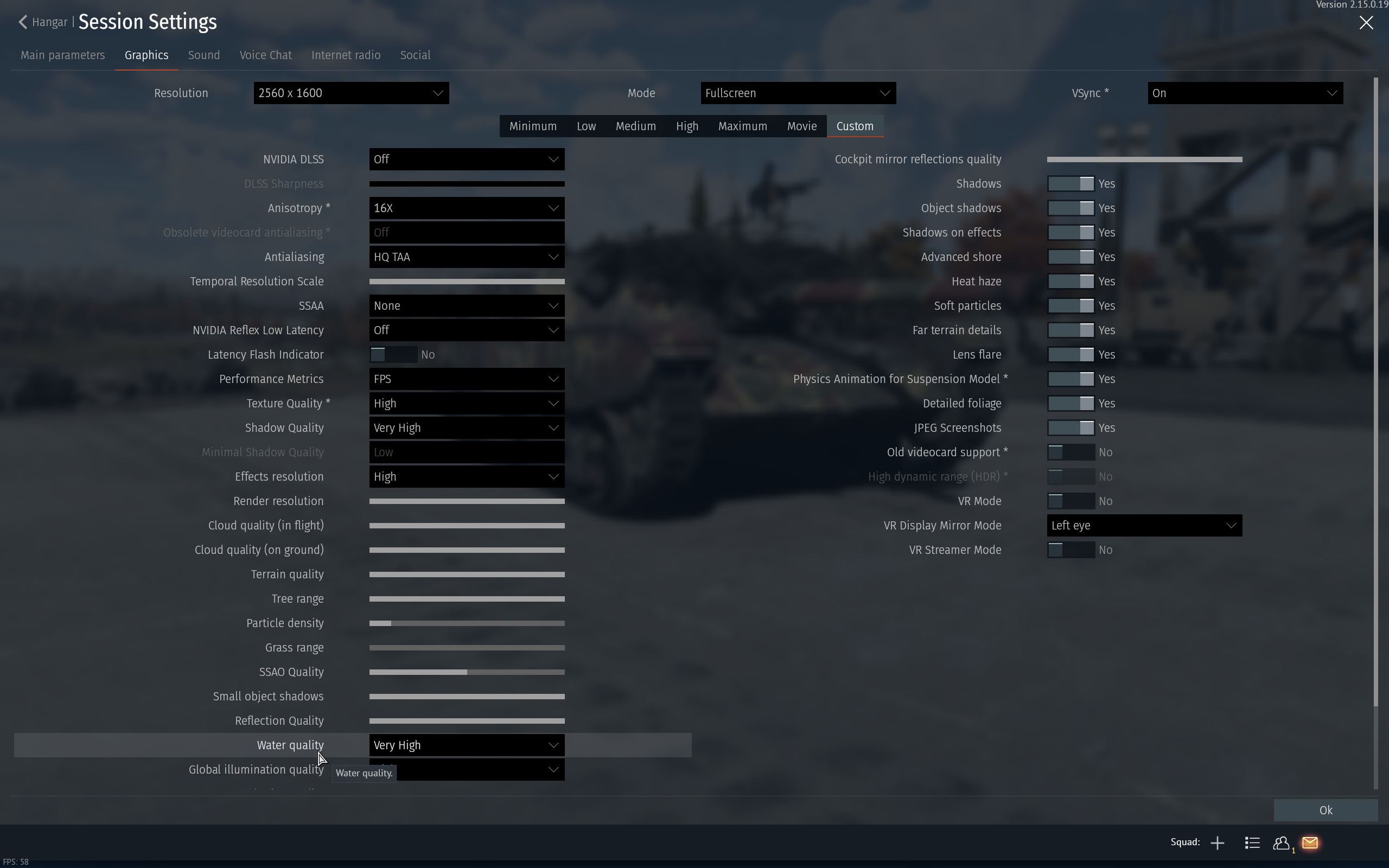This screenshot has width=1389, height=868.
Task: Disable Lens flare switch
Action: point(1071,355)
